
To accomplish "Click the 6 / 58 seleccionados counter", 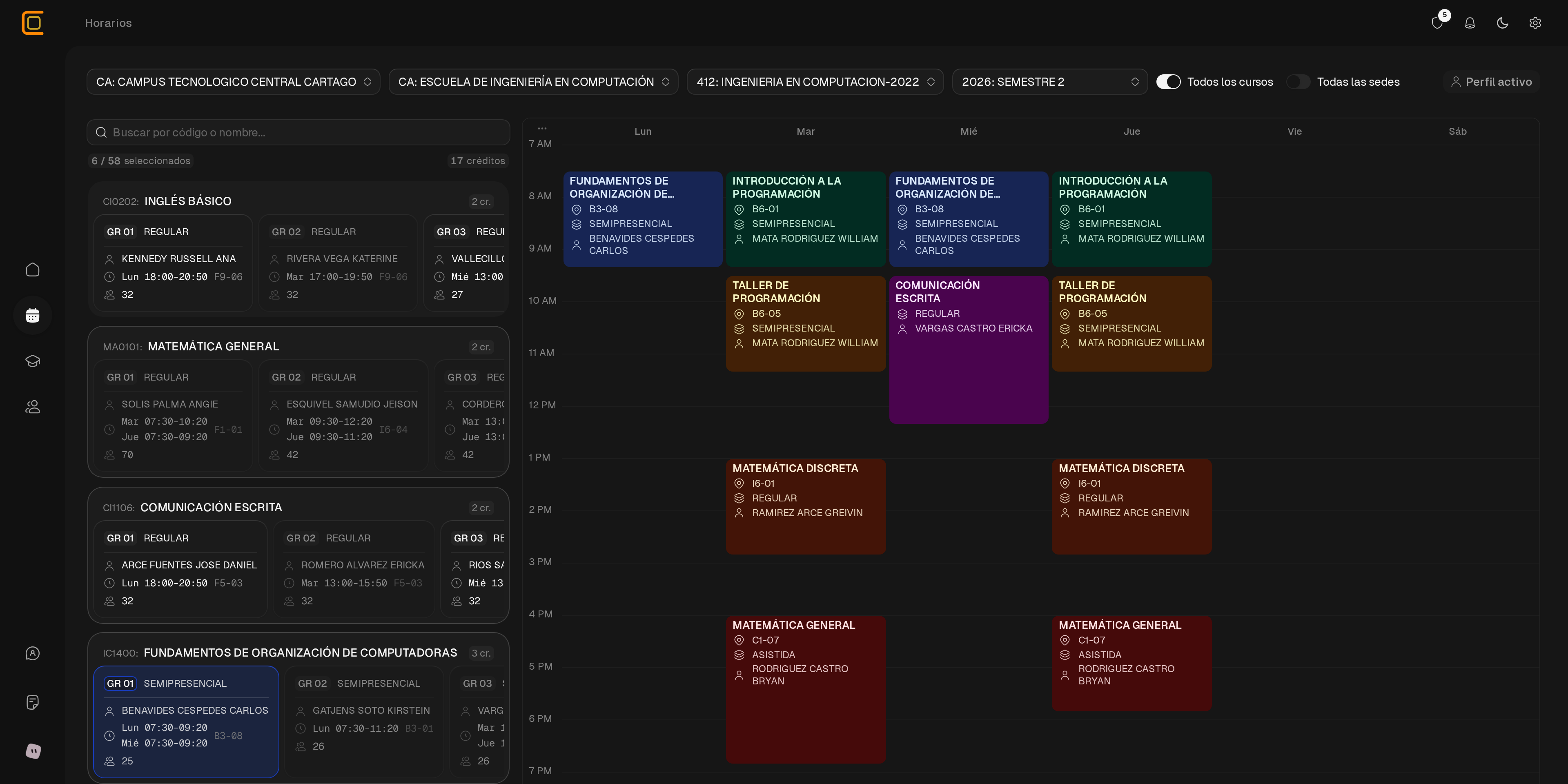I will 140,161.
